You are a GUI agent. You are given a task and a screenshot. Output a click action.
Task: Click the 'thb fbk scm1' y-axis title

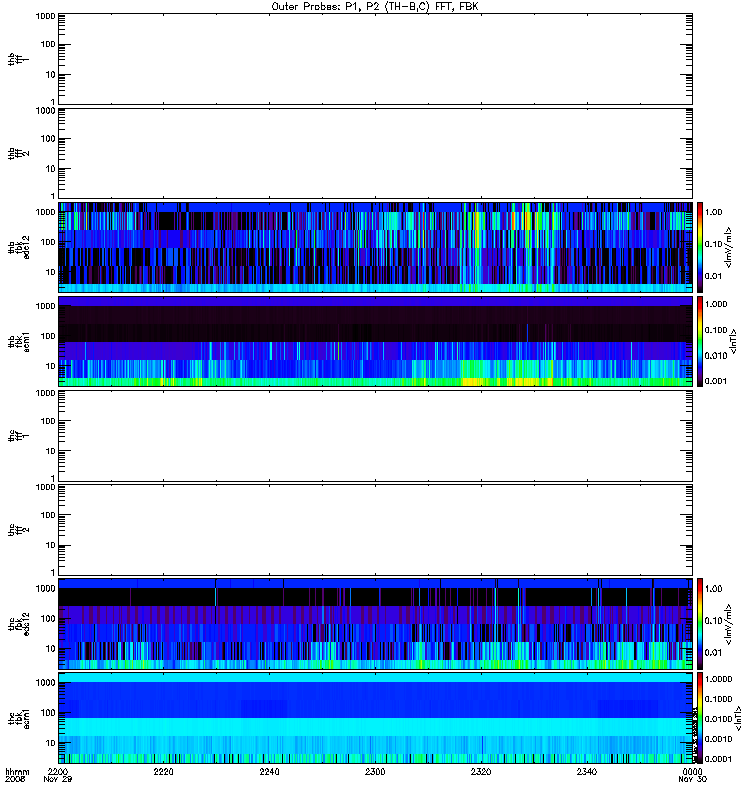(x=18, y=341)
